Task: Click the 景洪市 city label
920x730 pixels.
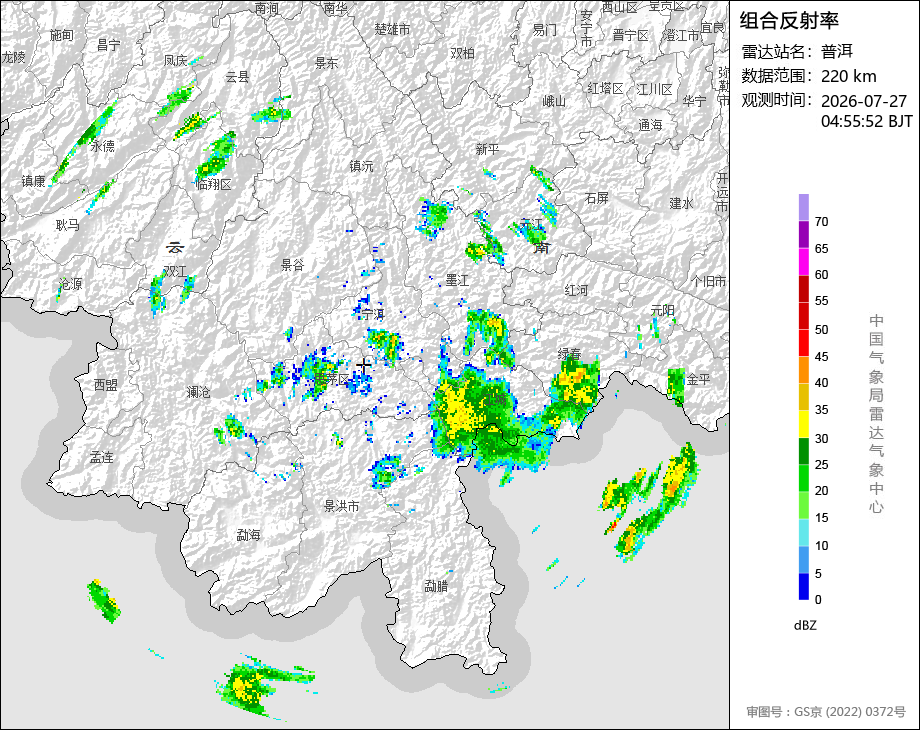Action: pos(341,506)
